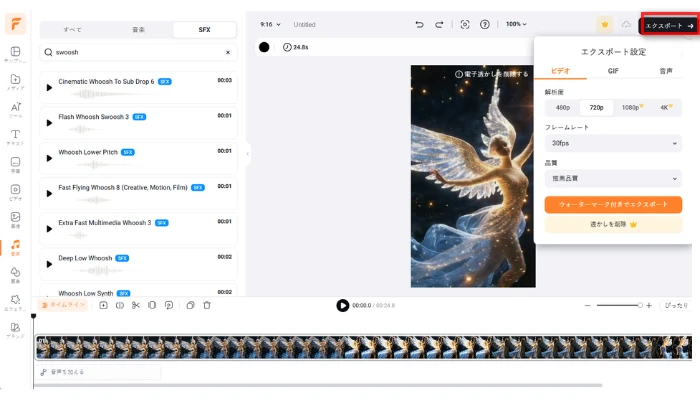Select 480p resolution option
700x400 pixels.
[x=563, y=107]
